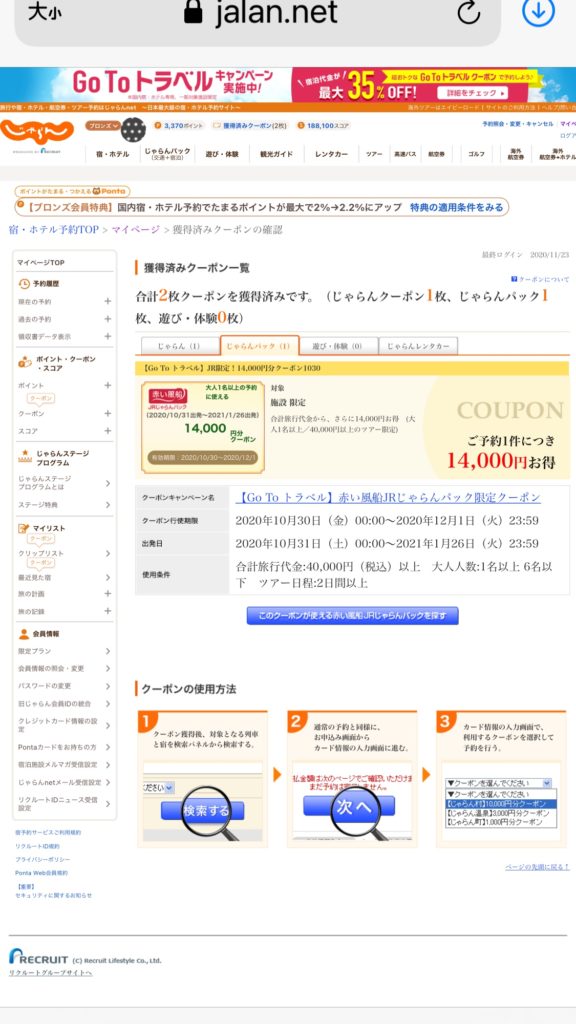This screenshot has width=576, height=1024.
Task: Switch to じゃらんパック (1) coupon tab
Action: point(259,345)
